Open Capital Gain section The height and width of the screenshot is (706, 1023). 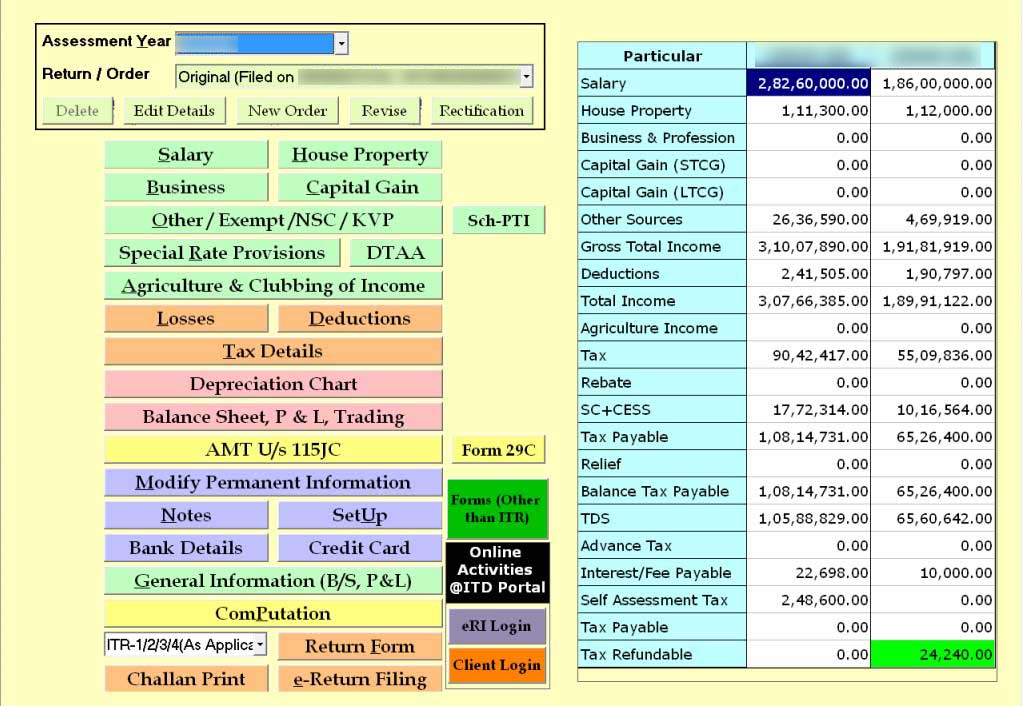[x=361, y=188]
